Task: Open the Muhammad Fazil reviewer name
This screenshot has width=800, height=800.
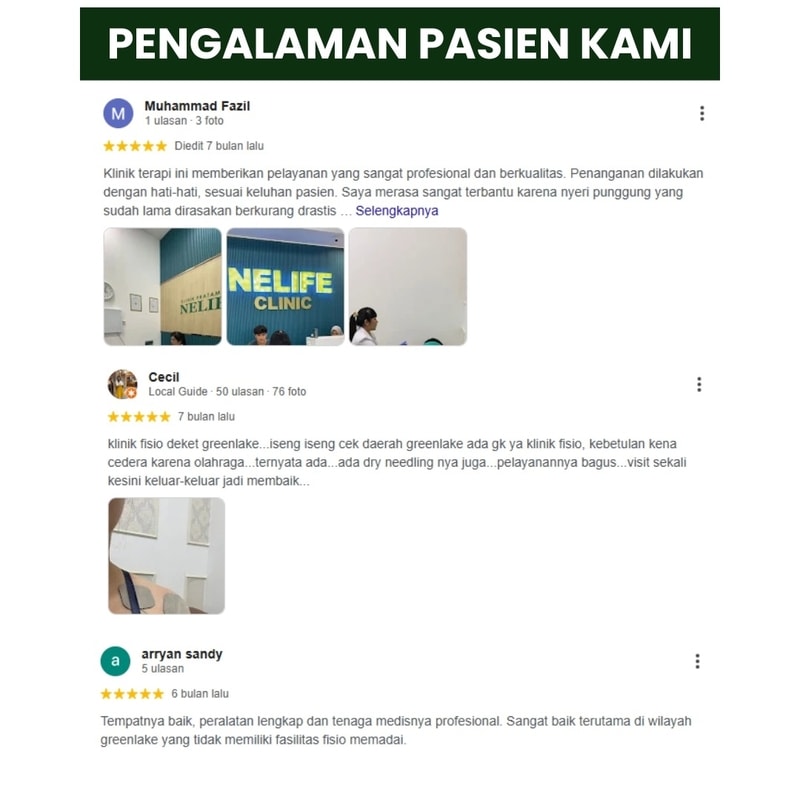Action: pos(197,106)
